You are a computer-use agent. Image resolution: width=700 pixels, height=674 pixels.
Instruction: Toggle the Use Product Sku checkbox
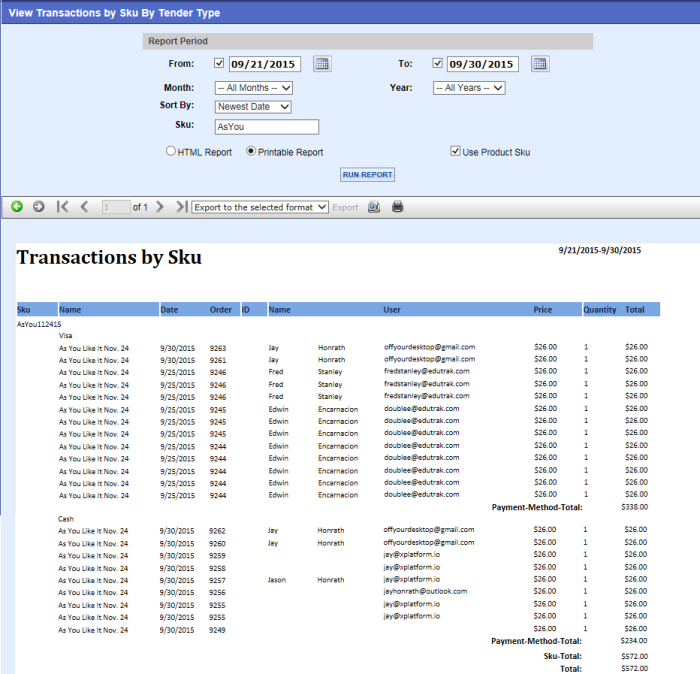click(x=456, y=152)
